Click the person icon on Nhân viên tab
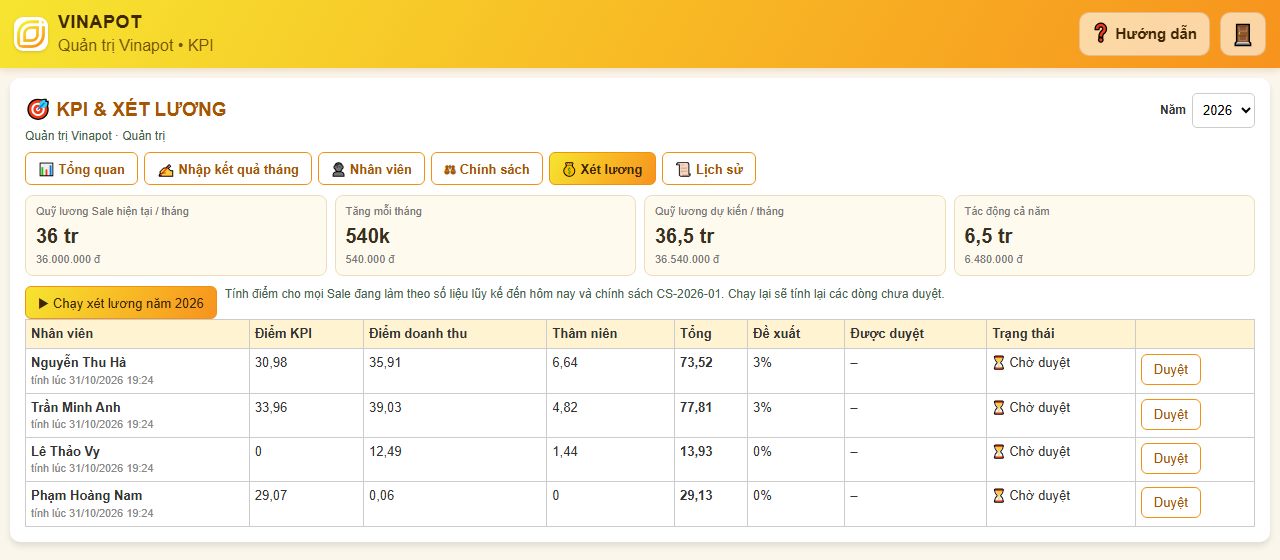This screenshot has height=560, width=1280. pyautogui.click(x=338, y=169)
